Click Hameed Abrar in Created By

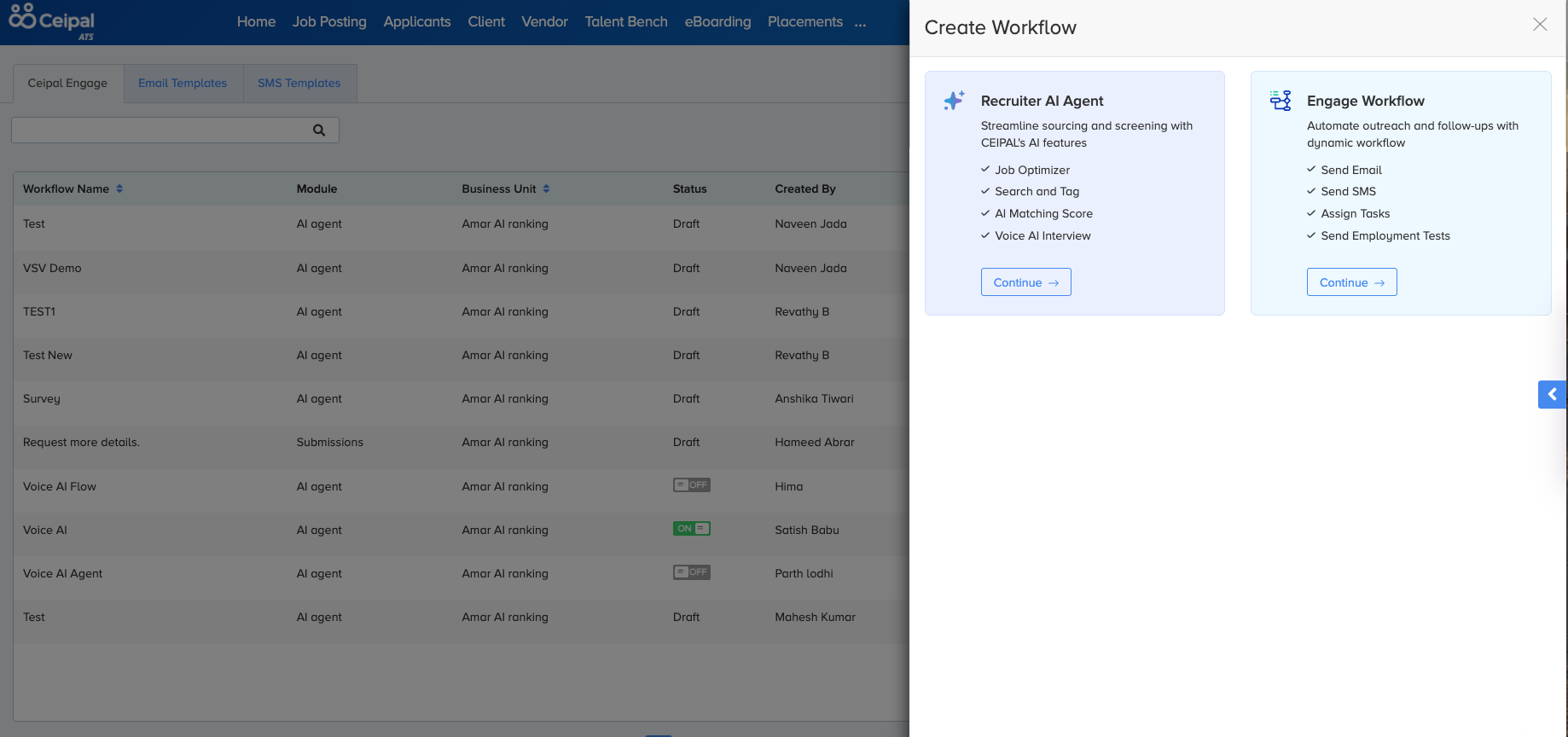pos(815,442)
